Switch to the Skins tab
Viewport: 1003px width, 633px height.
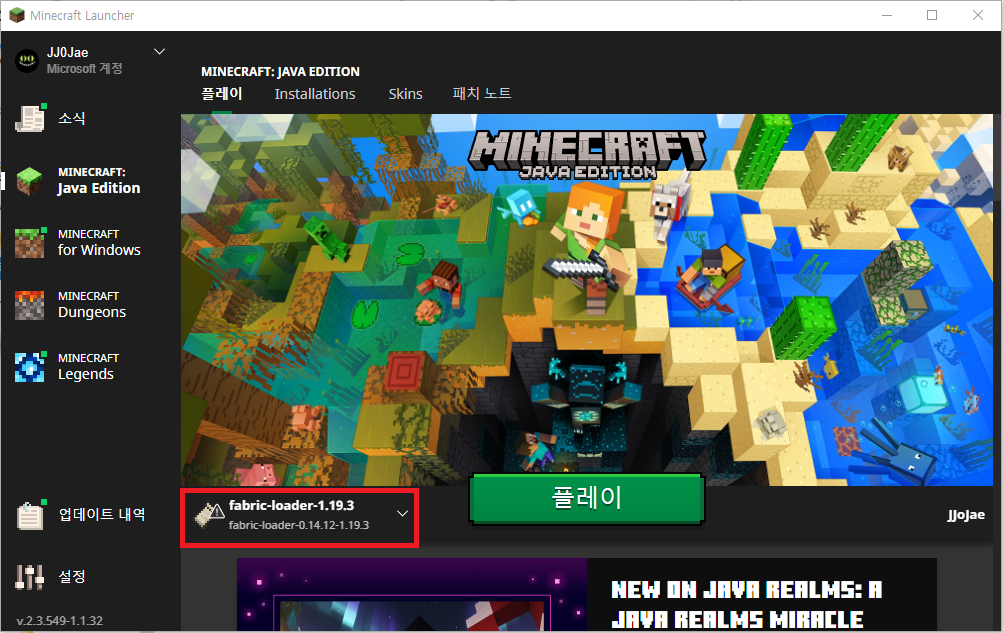406,94
